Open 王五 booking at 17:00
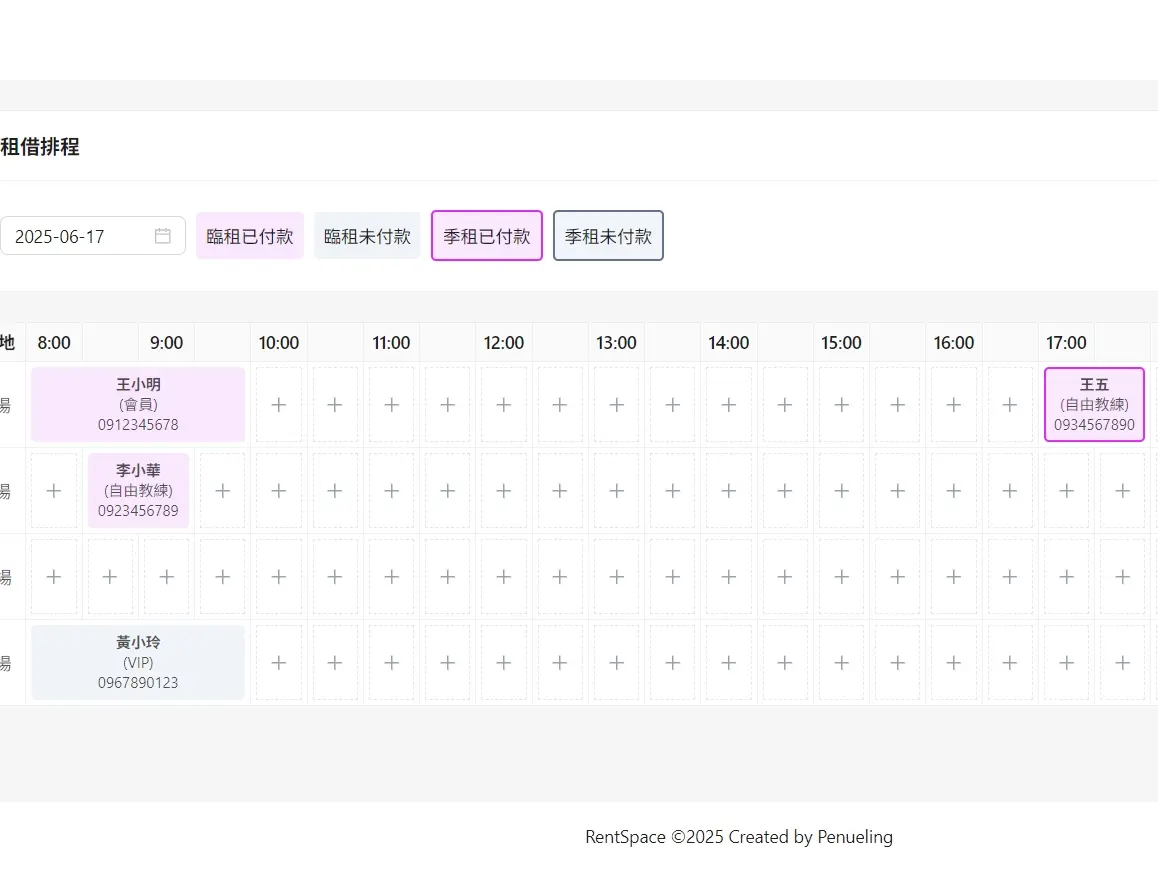 tap(1094, 404)
